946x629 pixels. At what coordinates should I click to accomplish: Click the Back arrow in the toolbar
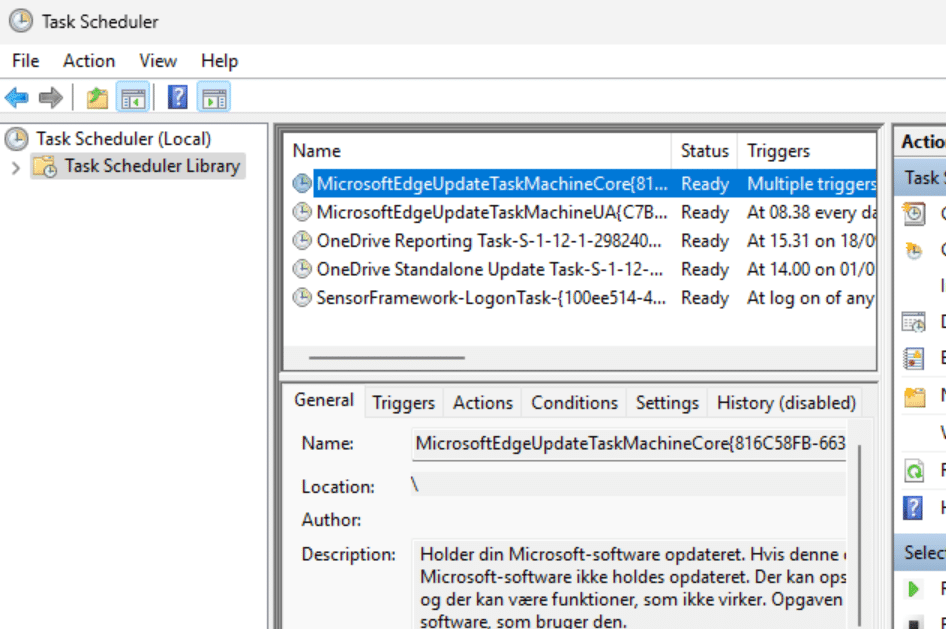pyautogui.click(x=16, y=97)
